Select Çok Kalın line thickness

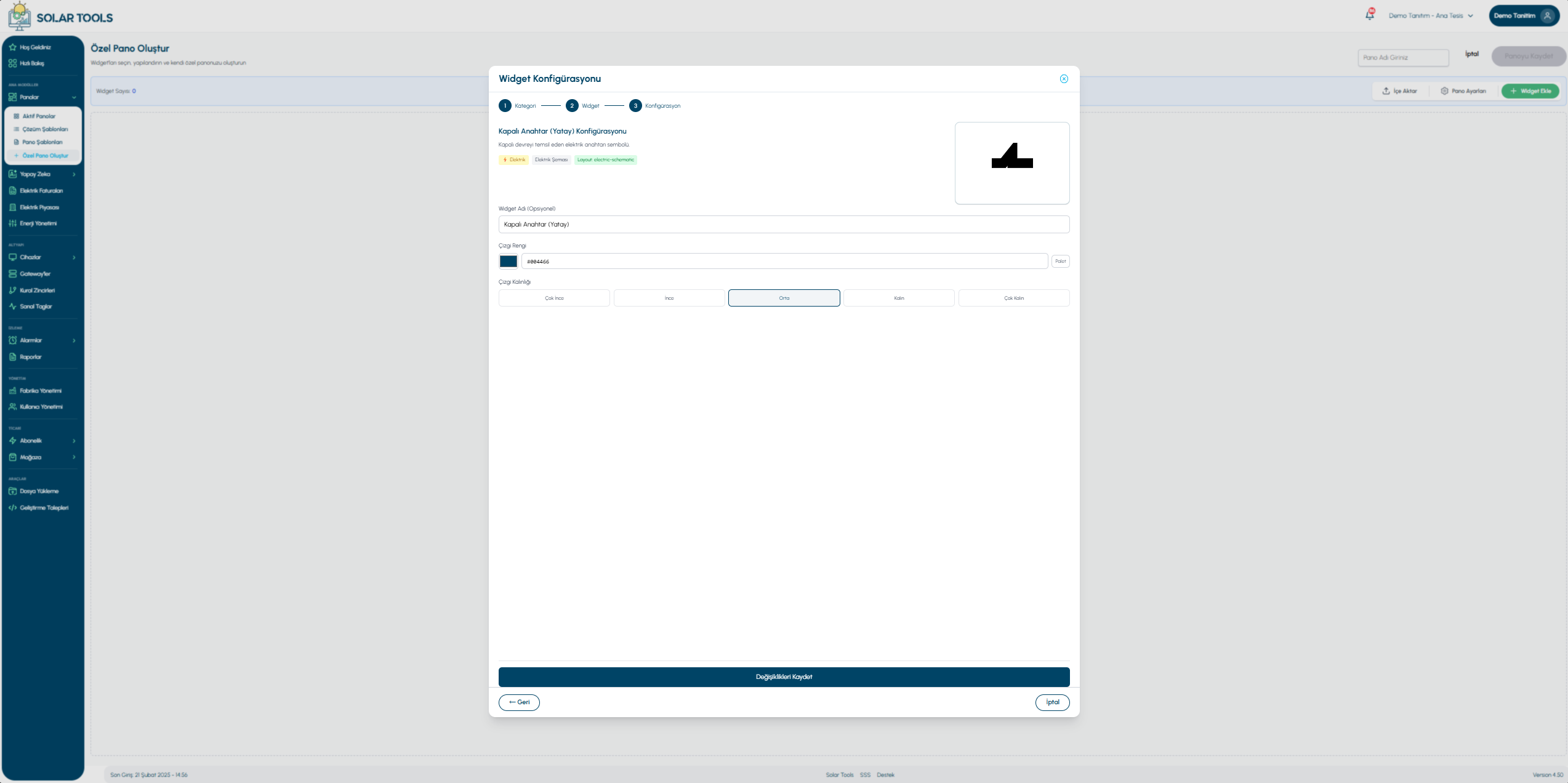tap(1014, 298)
